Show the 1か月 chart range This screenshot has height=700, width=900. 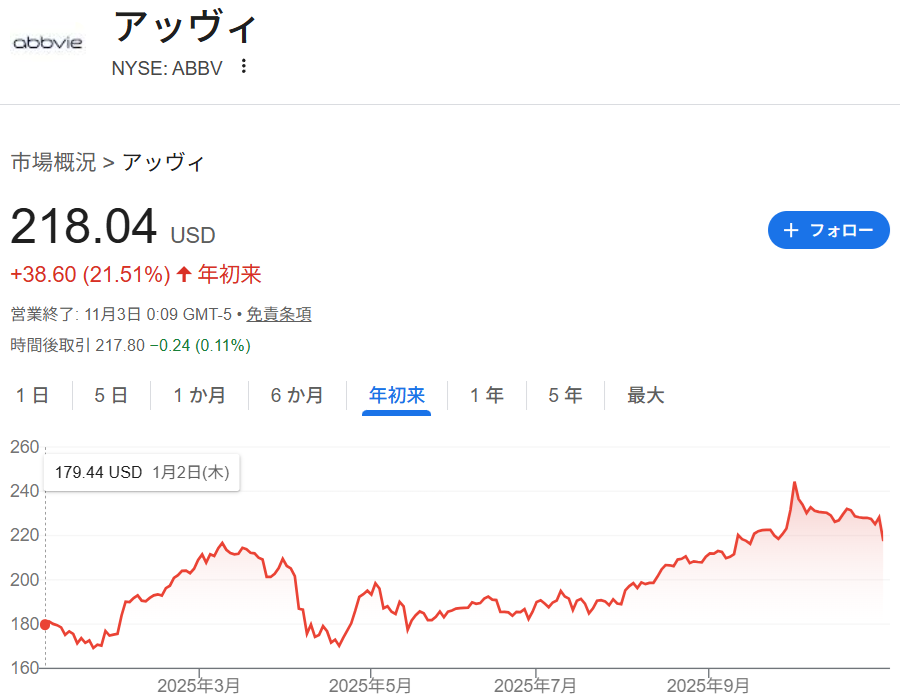(x=199, y=395)
